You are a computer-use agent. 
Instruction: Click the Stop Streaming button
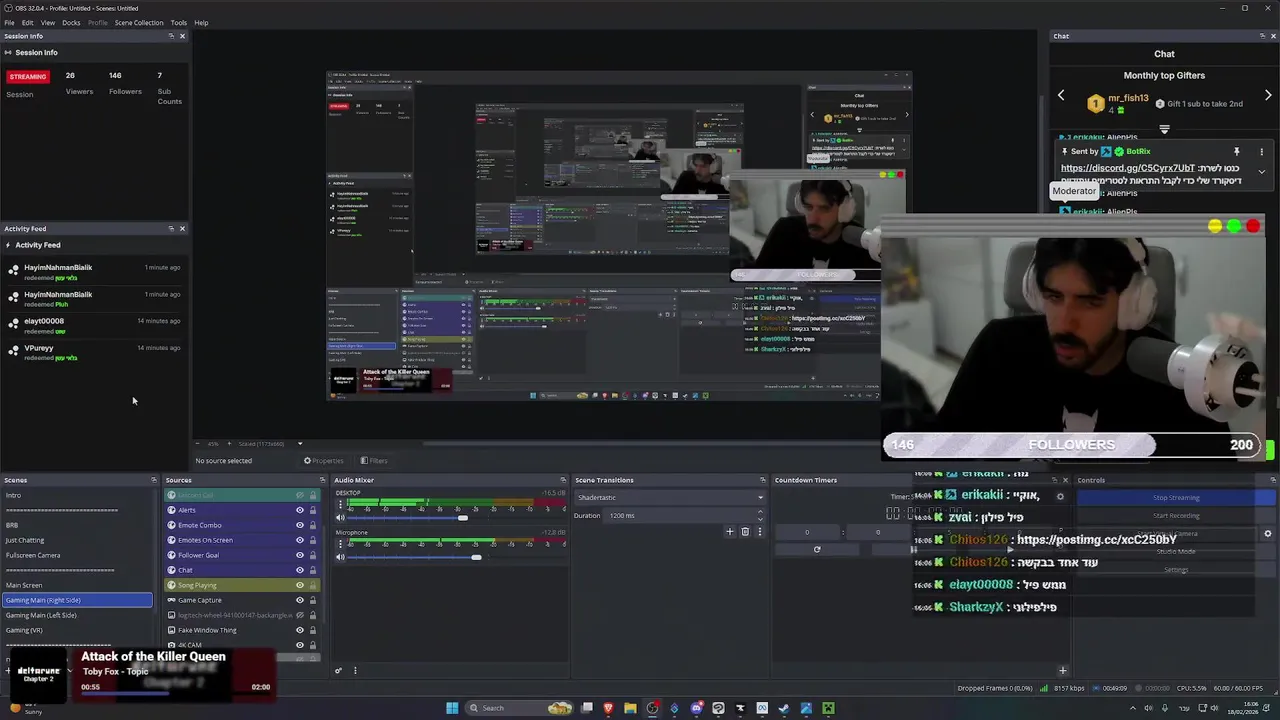point(1176,497)
